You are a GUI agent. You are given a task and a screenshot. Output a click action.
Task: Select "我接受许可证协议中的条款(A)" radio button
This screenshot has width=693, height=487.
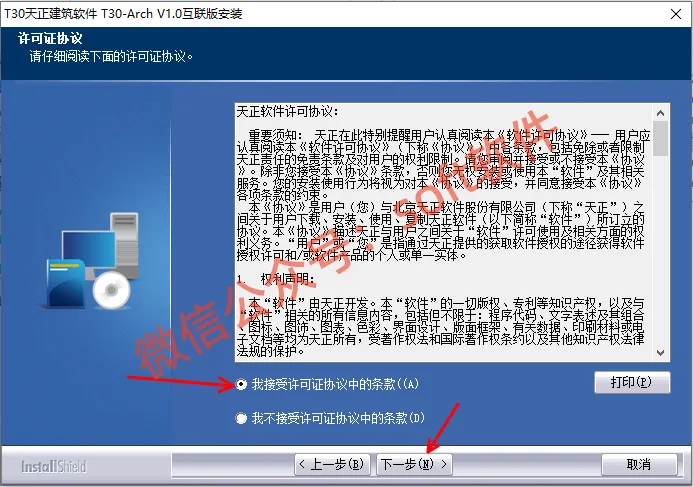coord(241,384)
